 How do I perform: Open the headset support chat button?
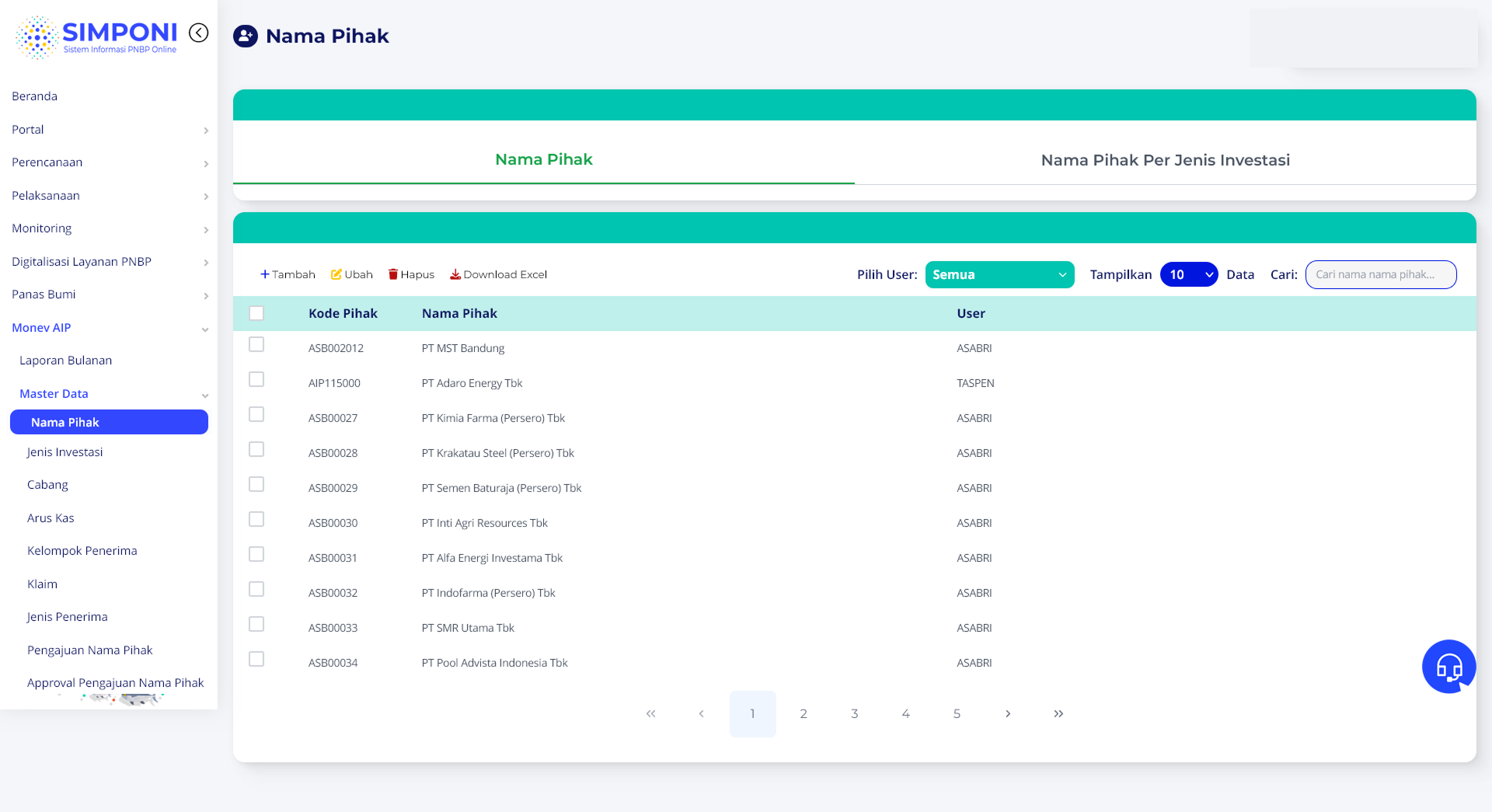click(1449, 667)
